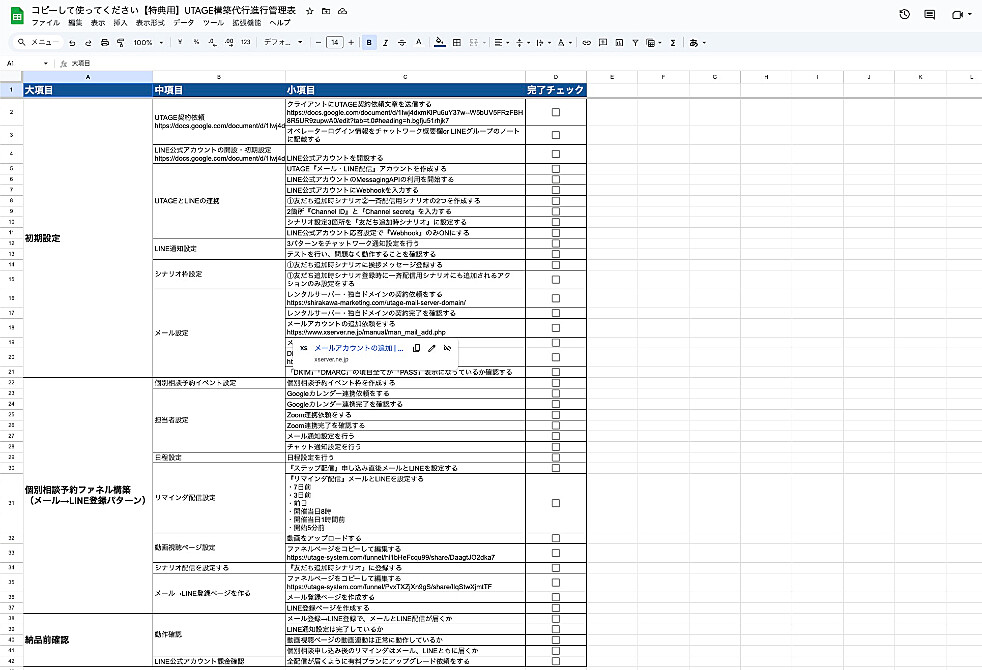Open the text color picker
Screen dimensions: 982x670
[418, 43]
